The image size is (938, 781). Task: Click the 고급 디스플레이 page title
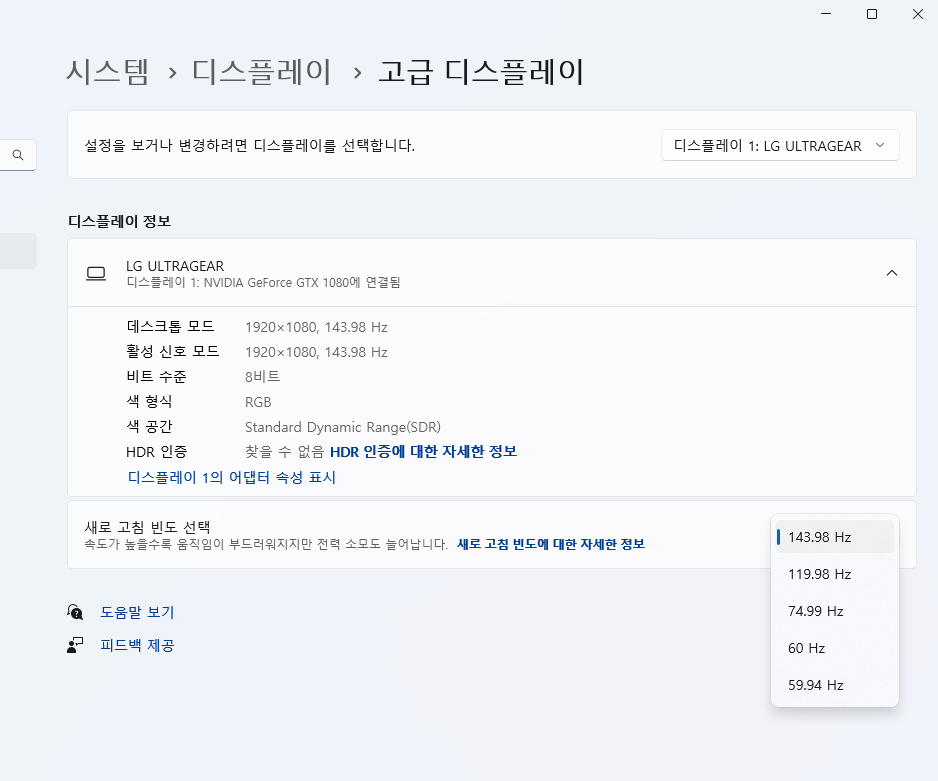(480, 72)
